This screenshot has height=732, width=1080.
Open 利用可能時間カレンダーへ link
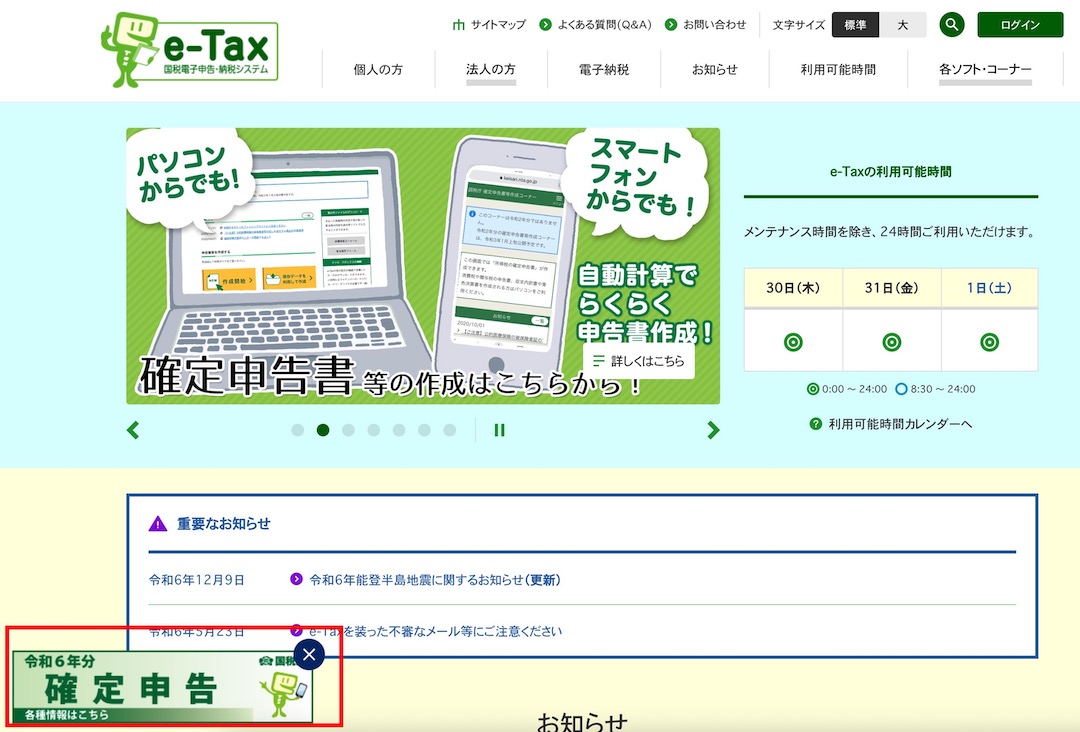(x=900, y=423)
